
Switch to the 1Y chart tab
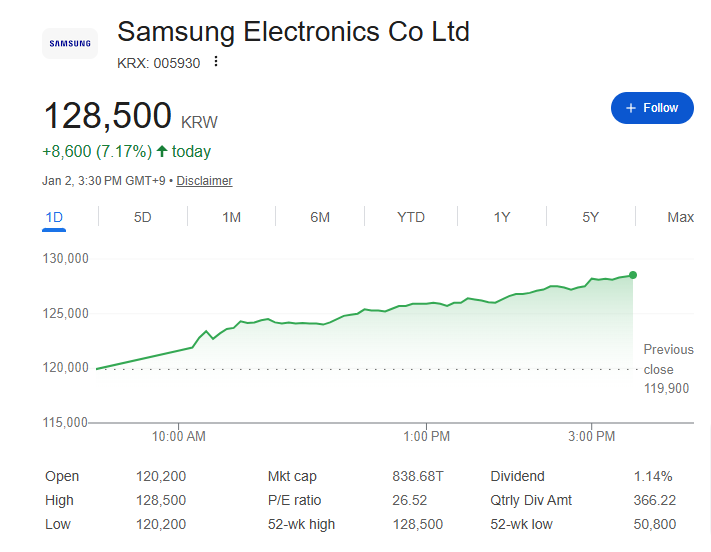(x=502, y=217)
